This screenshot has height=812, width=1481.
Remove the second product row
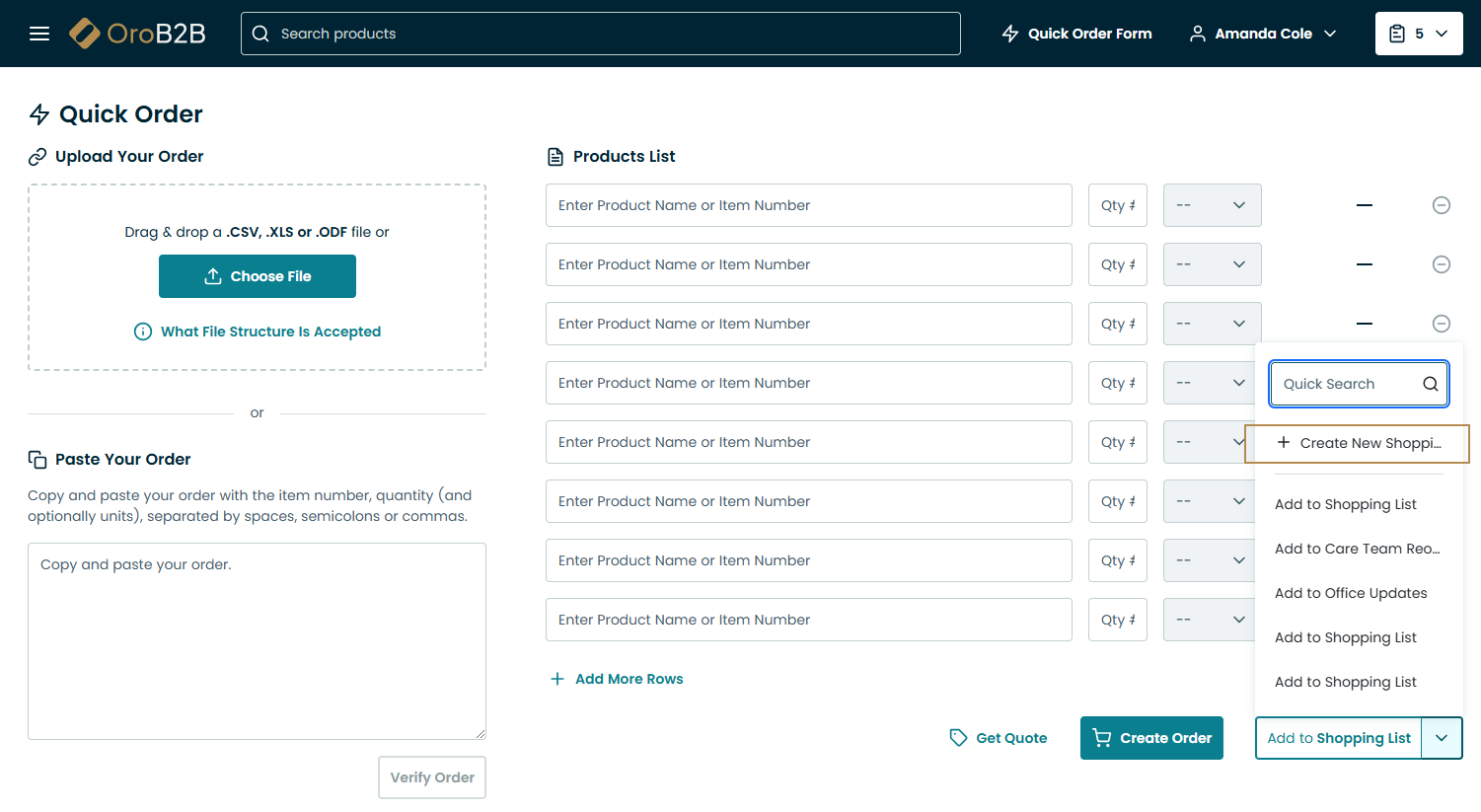pyautogui.click(x=1441, y=264)
